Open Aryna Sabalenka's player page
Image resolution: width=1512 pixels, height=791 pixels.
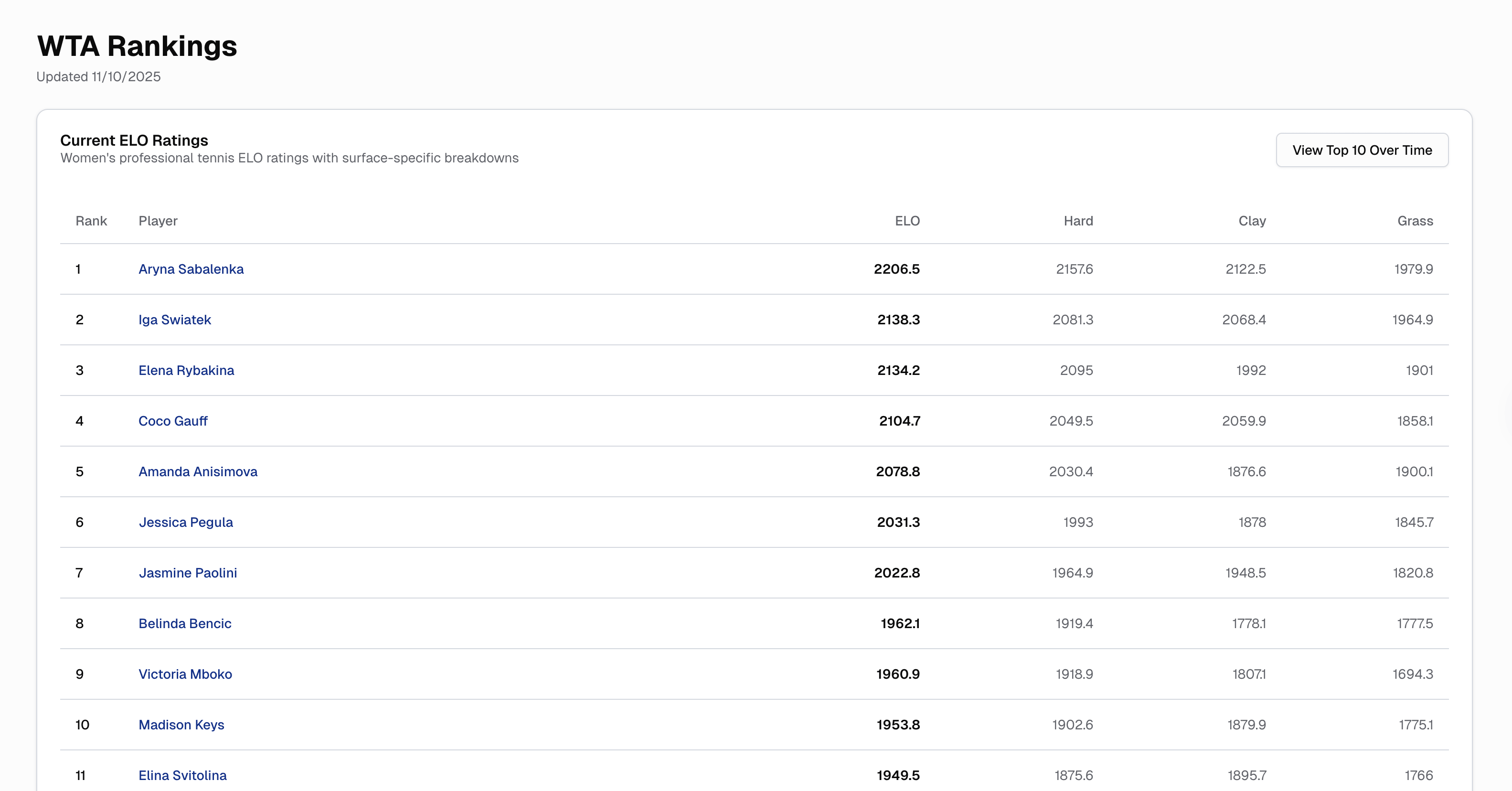[x=191, y=269]
